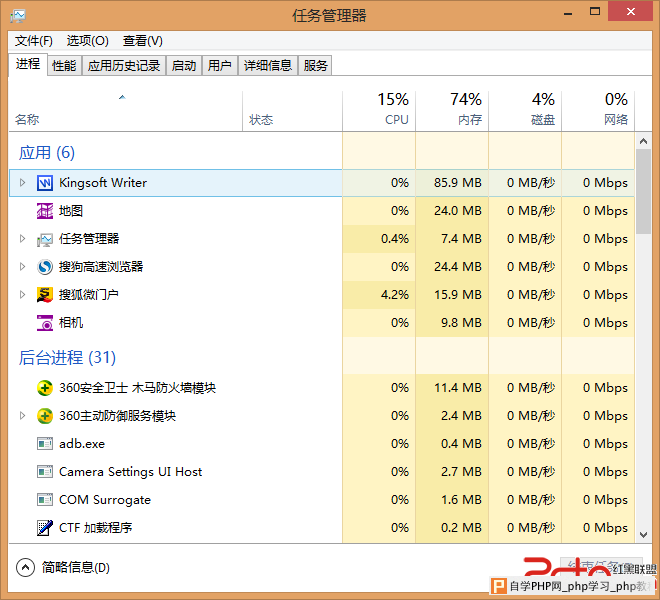Select the CTF 加载程序 process name

(x=96, y=528)
